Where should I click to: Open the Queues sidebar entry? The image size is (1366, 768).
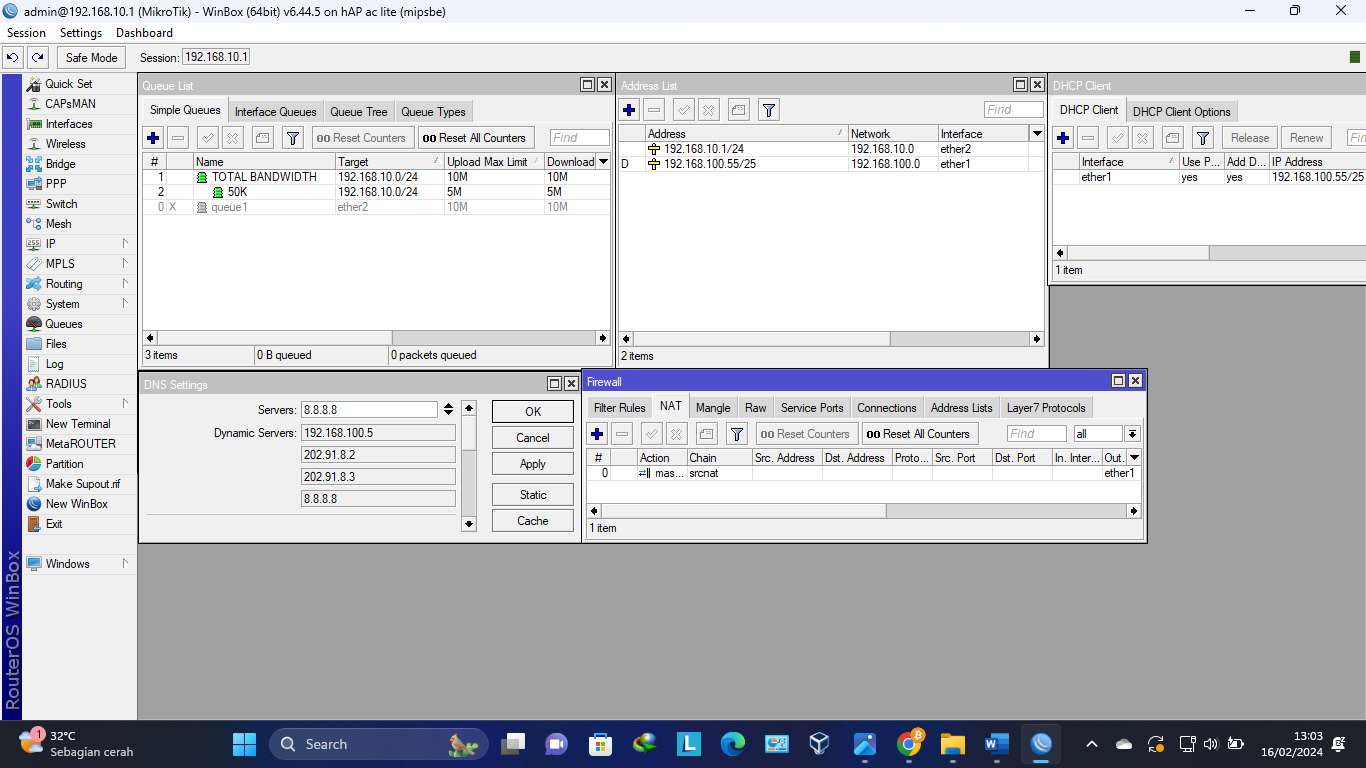[64, 324]
